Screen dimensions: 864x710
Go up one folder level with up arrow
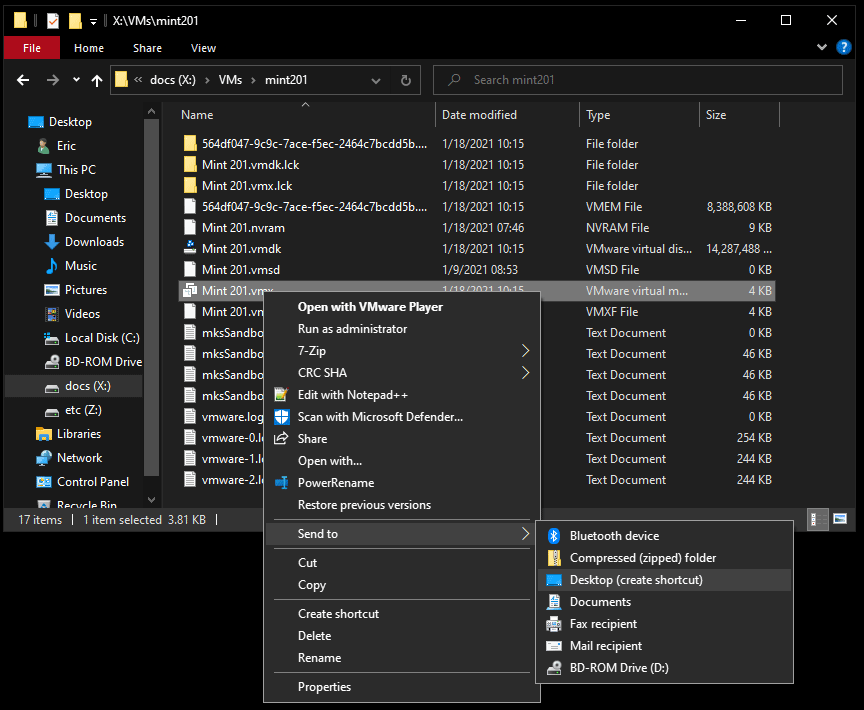[x=97, y=80]
